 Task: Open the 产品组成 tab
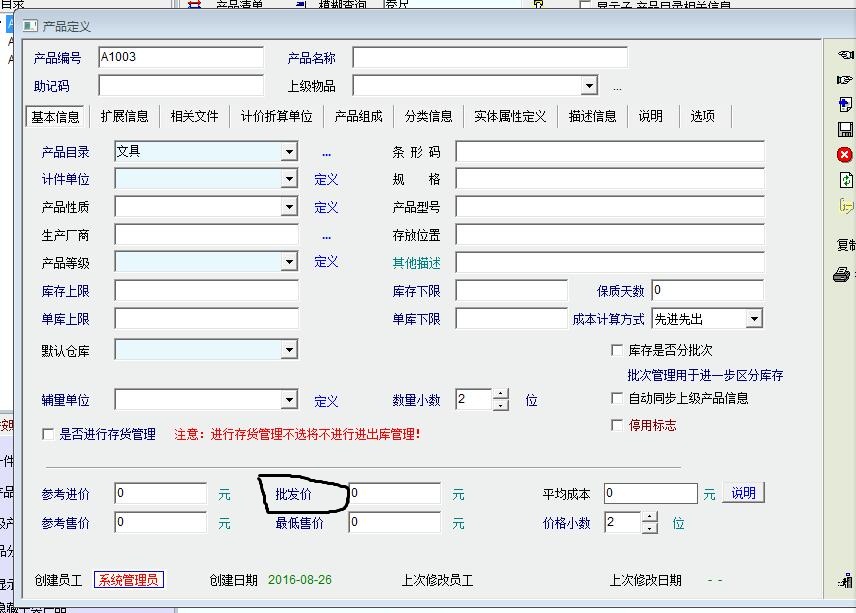pos(358,116)
